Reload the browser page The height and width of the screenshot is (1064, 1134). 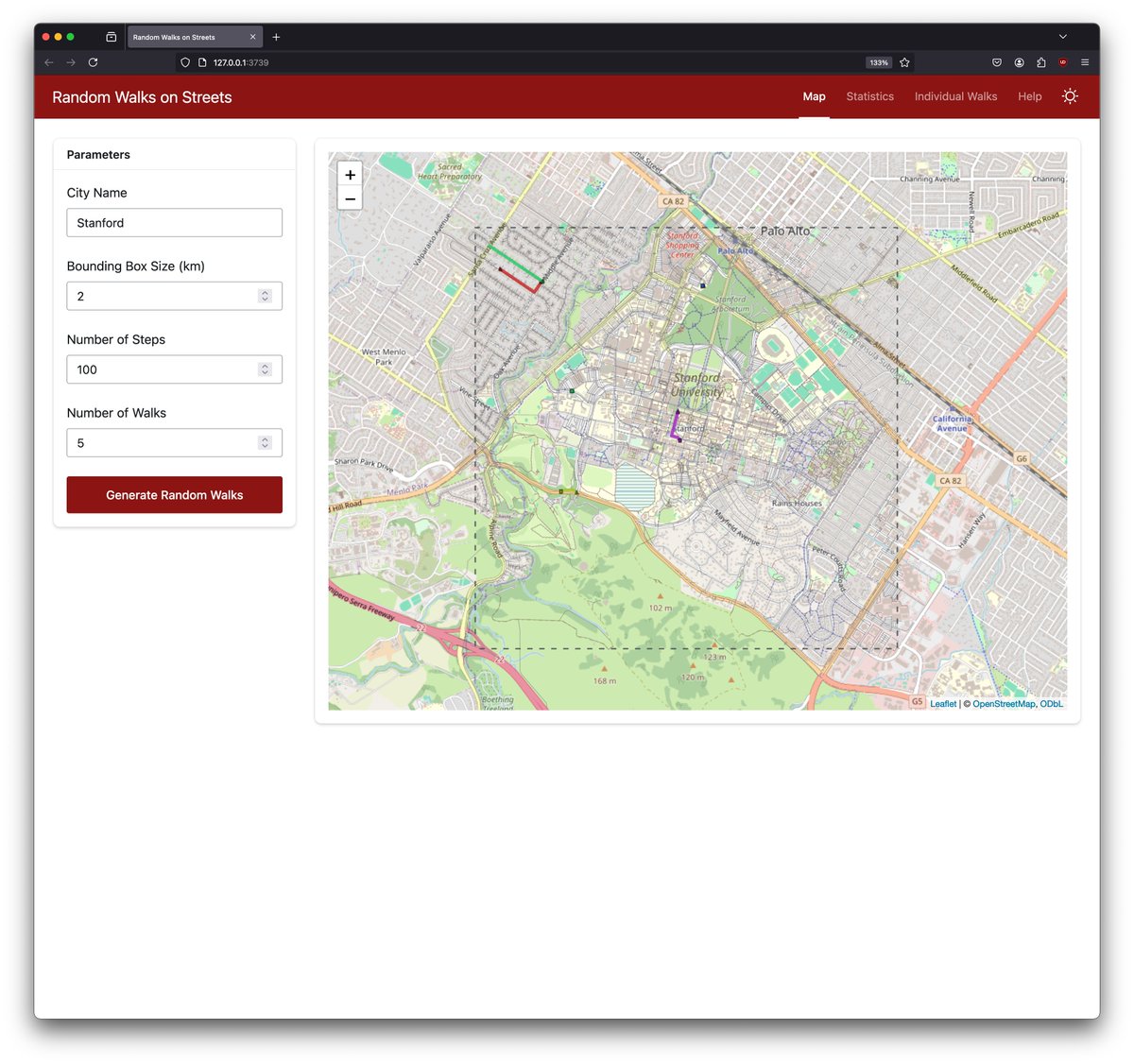click(x=93, y=62)
